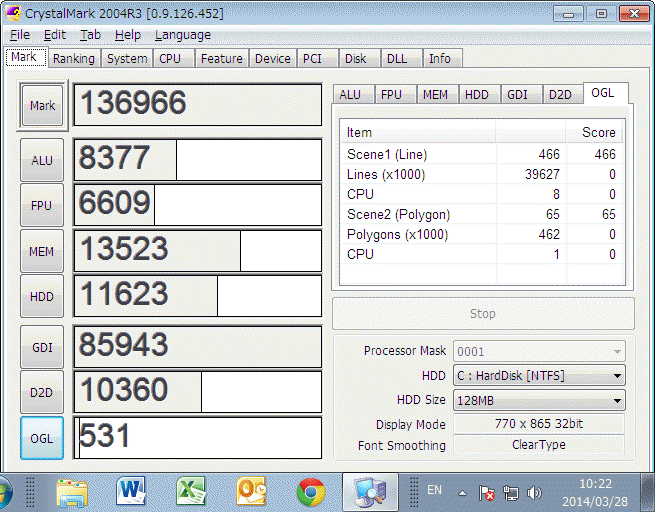Select the Polygons (x1000) row
This screenshot has height=512, width=655.
pos(481,234)
